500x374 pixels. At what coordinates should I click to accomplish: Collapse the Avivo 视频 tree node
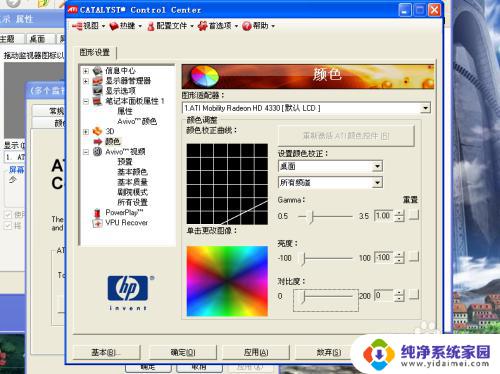tap(86, 152)
